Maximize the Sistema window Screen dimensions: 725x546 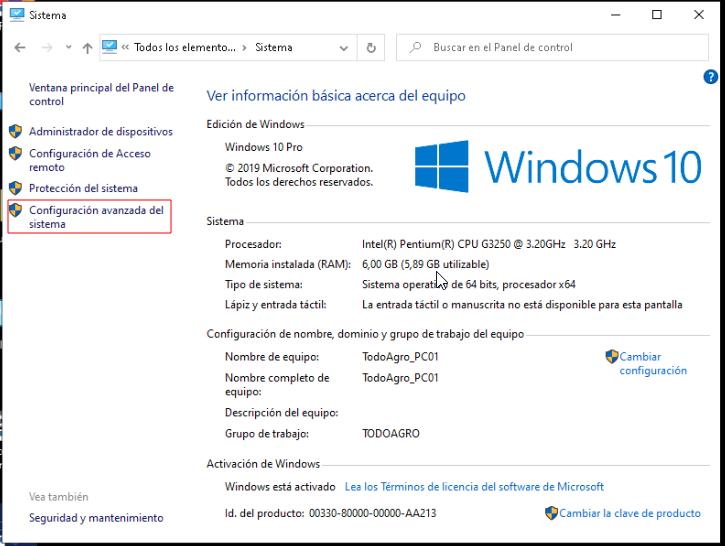657,15
